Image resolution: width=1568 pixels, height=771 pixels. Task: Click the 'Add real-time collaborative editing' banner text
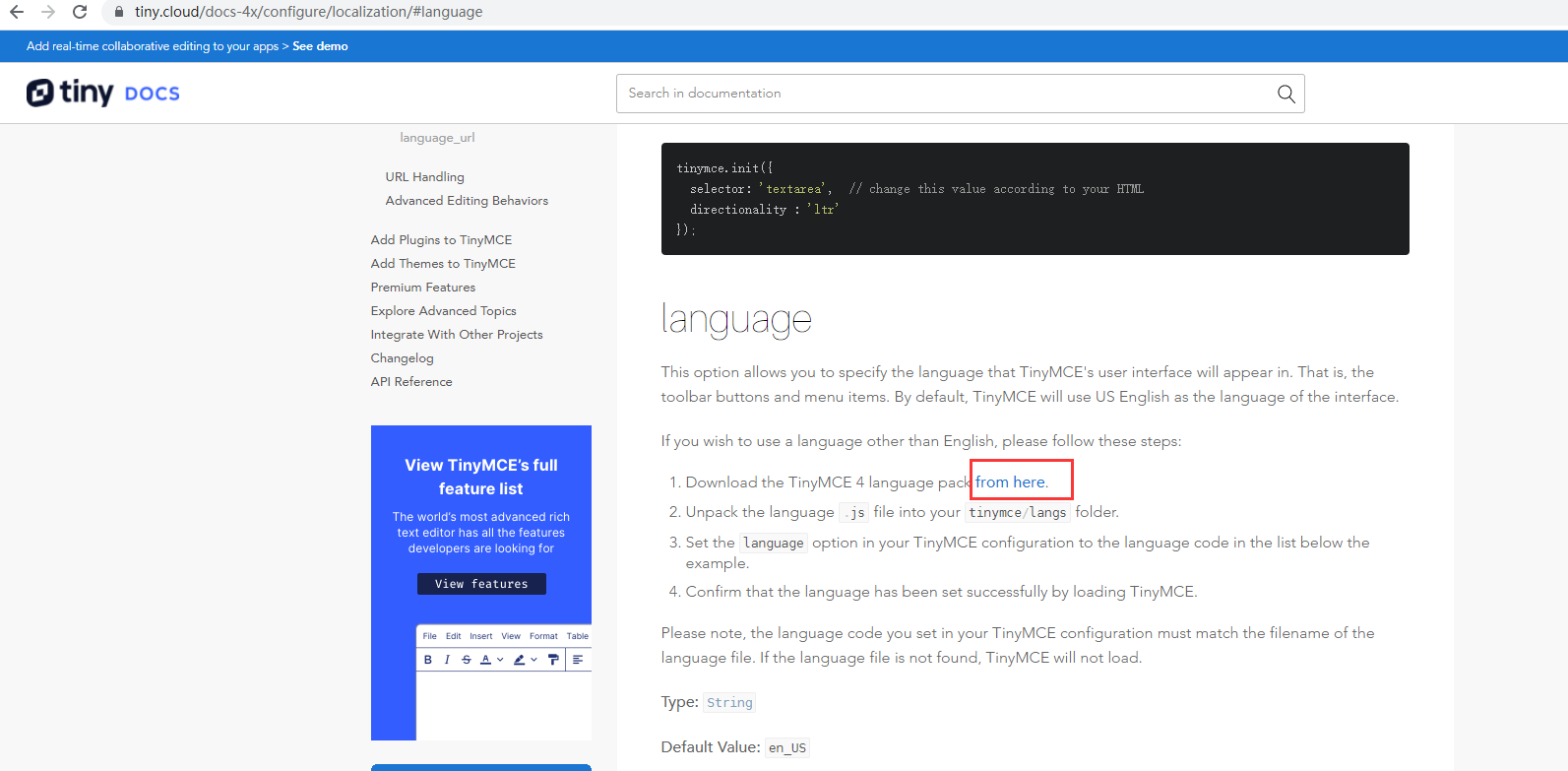(153, 46)
